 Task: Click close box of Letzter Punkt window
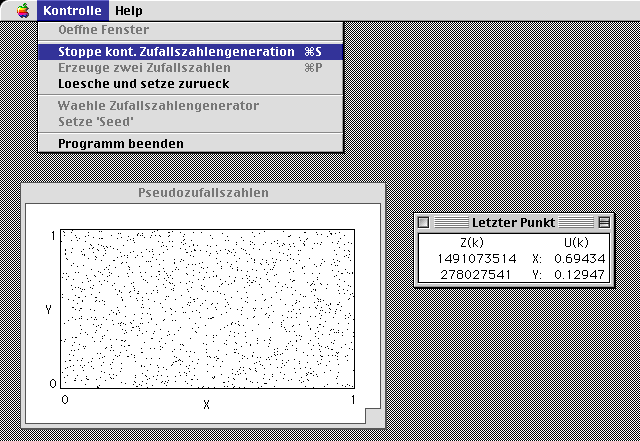424,223
